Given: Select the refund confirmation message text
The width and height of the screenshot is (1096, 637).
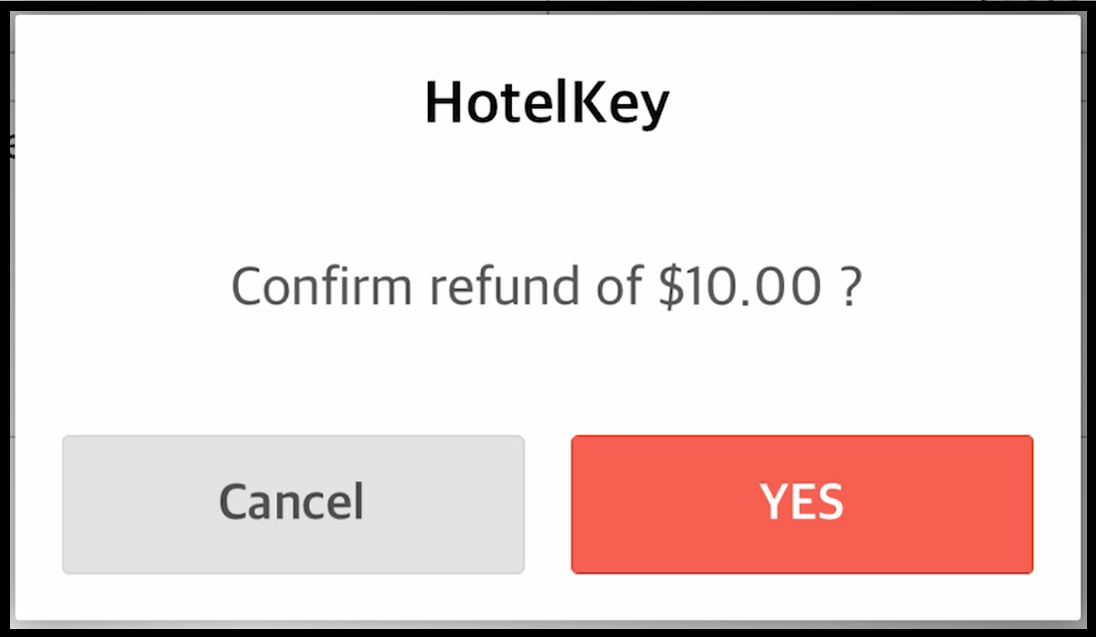Looking at the screenshot, I should point(548,286).
